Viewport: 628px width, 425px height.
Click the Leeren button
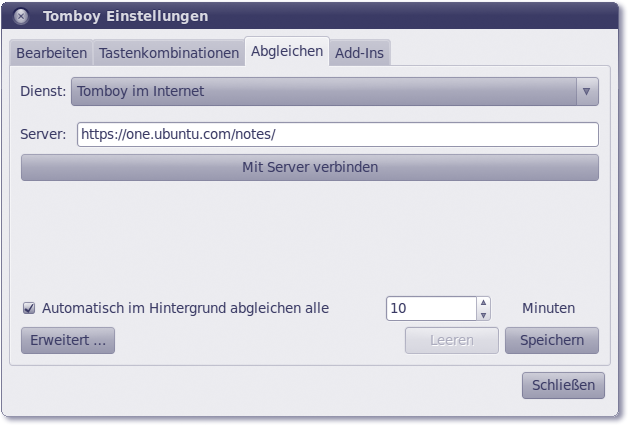pos(451,340)
